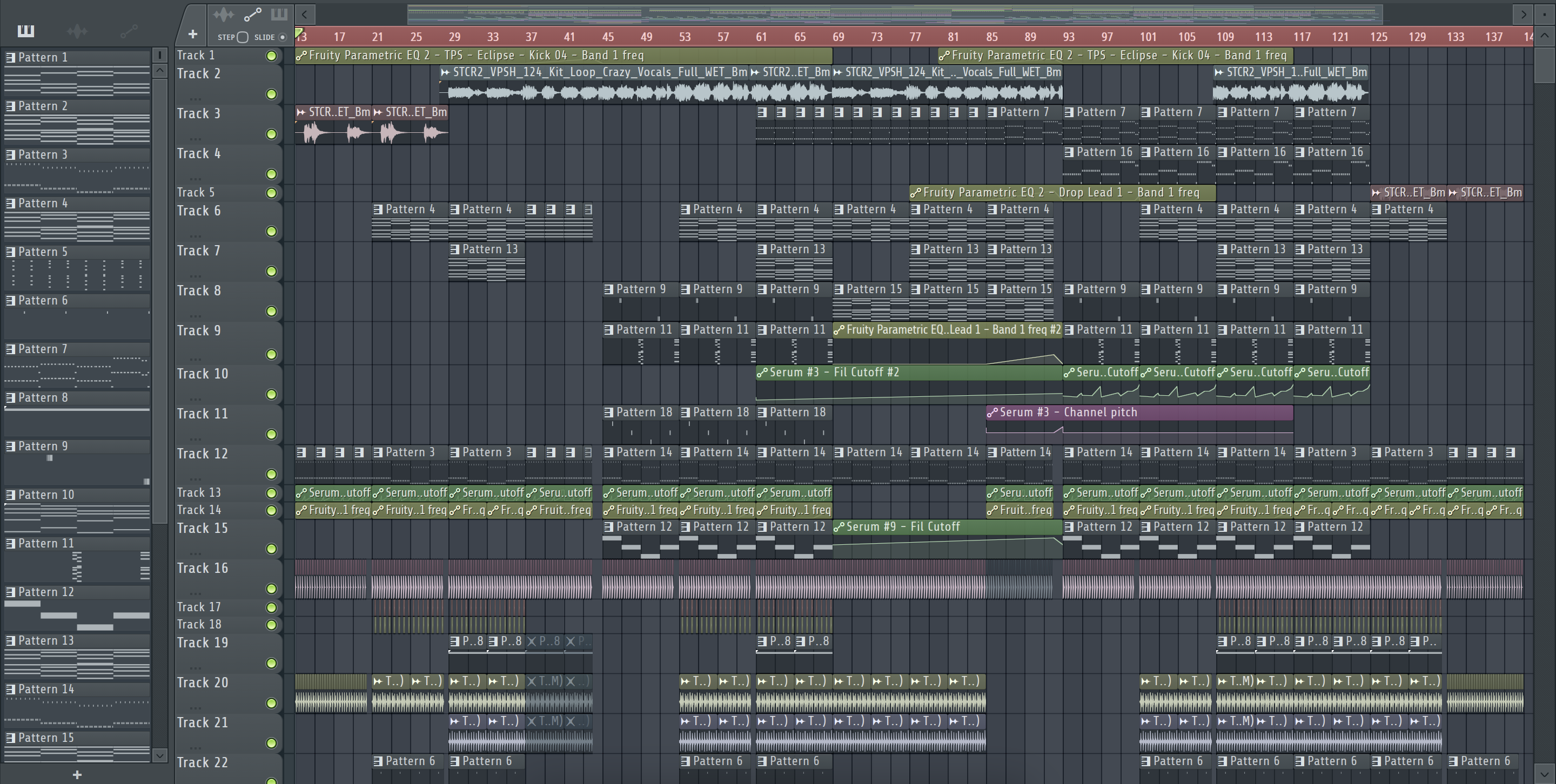Click the pattern picker vertical scrollbar thumb

[x=160, y=302]
